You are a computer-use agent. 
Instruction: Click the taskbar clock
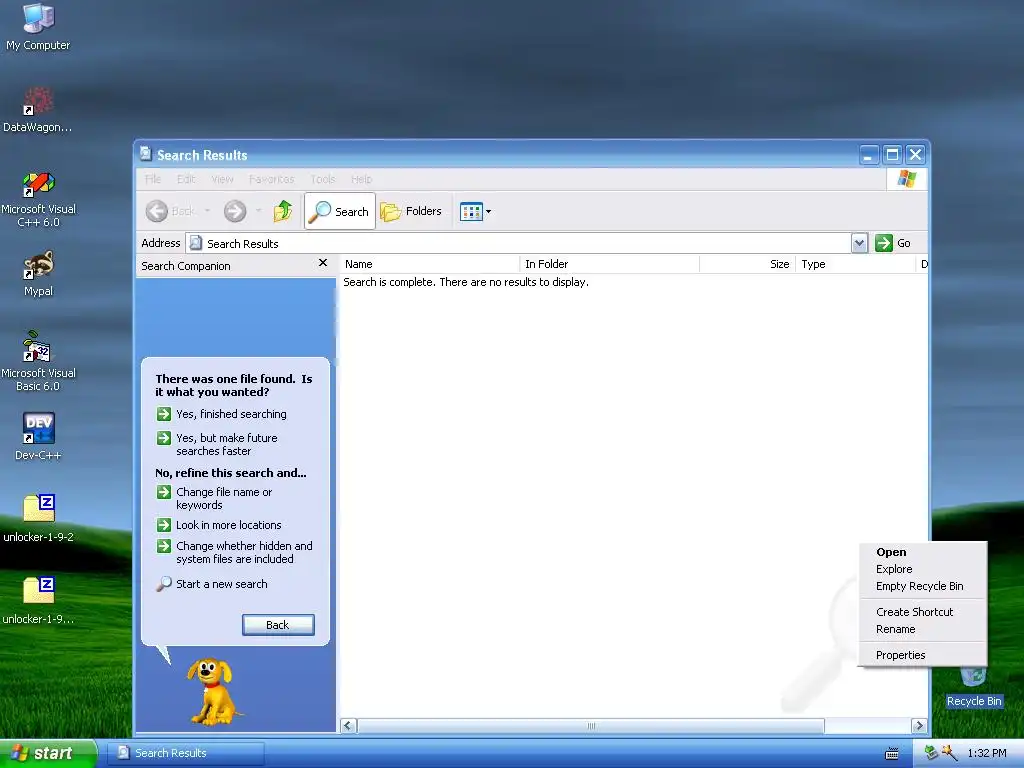point(987,753)
